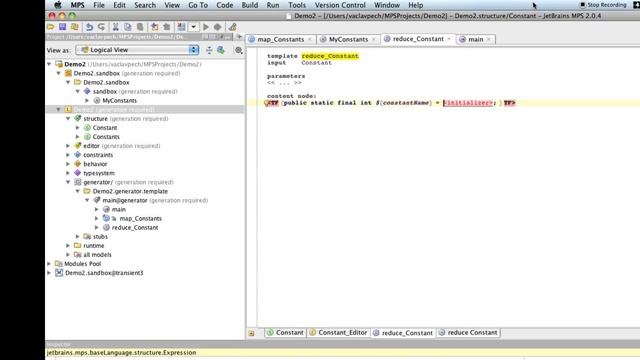Click the Run play toolbar icon

click(206, 27)
